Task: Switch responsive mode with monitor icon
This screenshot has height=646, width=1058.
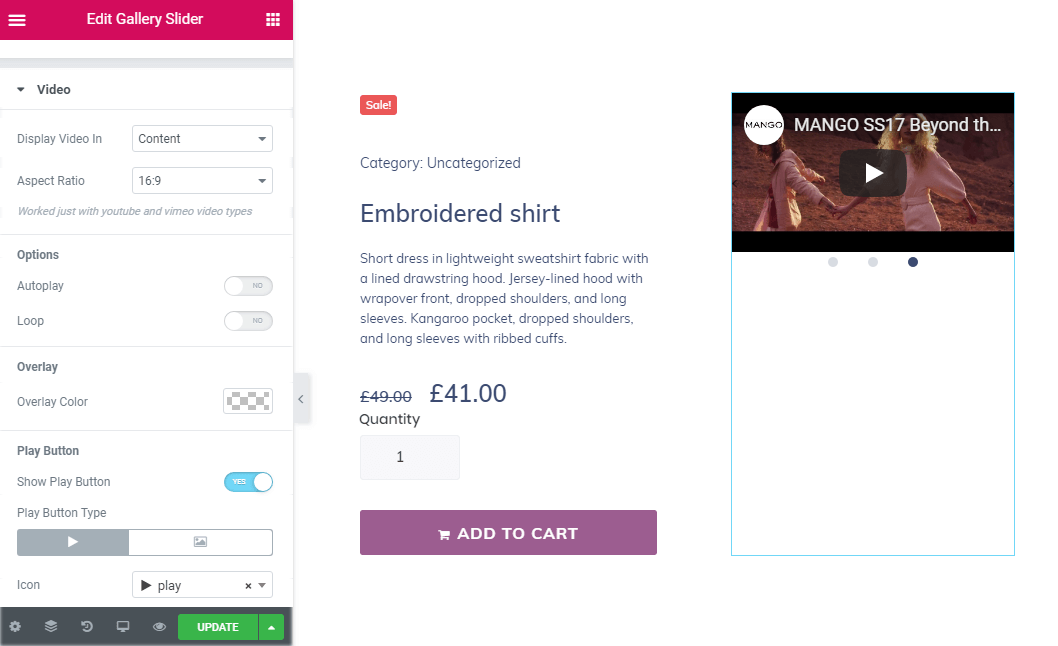Action: (x=123, y=626)
